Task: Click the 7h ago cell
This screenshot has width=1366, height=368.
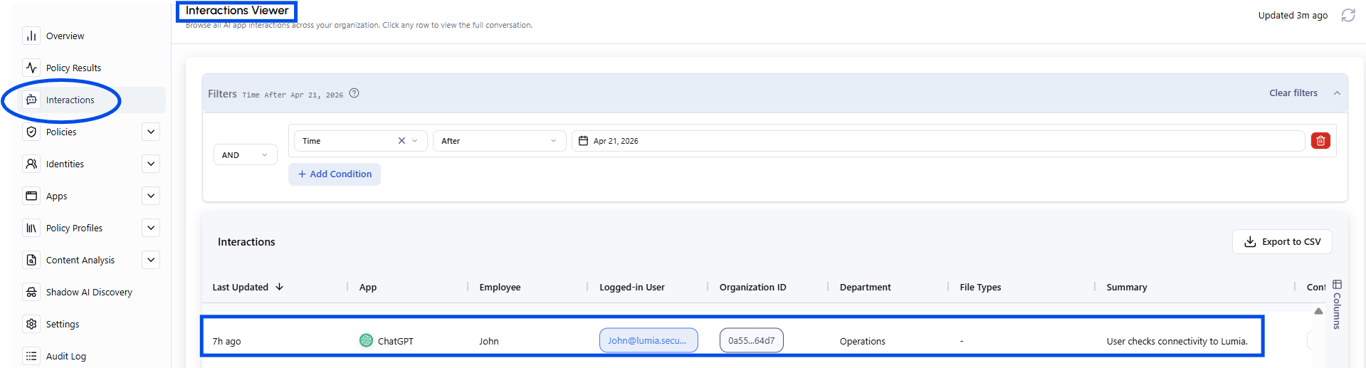Action: 226,341
